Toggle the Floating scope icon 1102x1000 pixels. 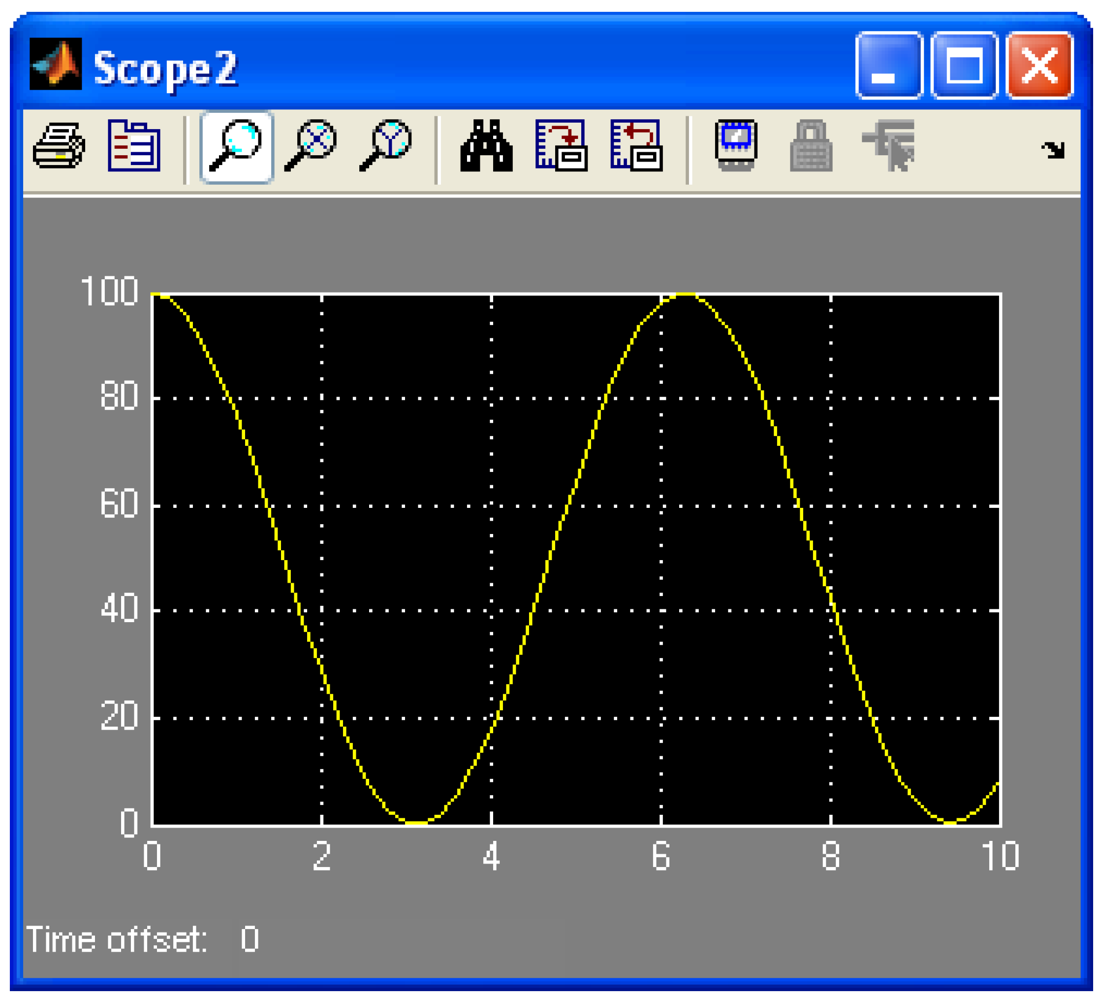737,148
